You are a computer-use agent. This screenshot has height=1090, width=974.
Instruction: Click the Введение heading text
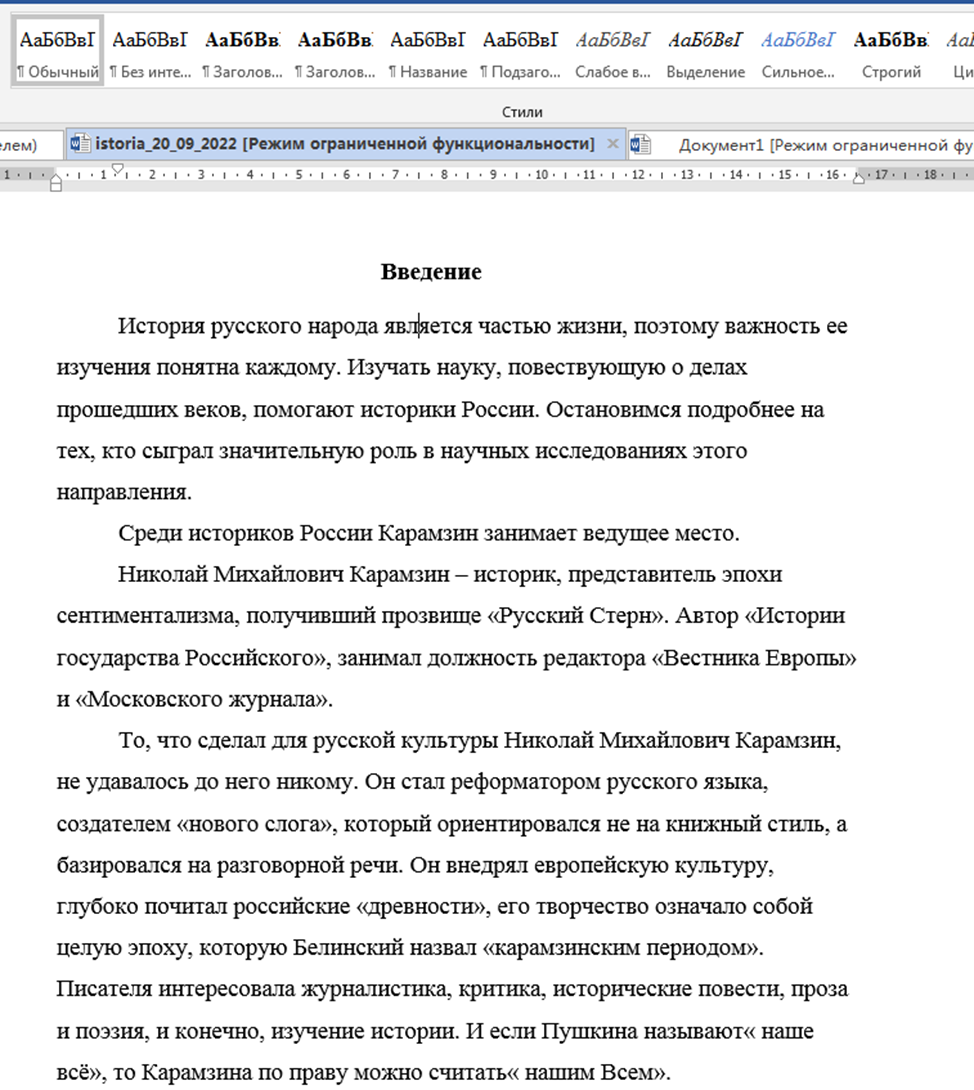click(x=431, y=271)
